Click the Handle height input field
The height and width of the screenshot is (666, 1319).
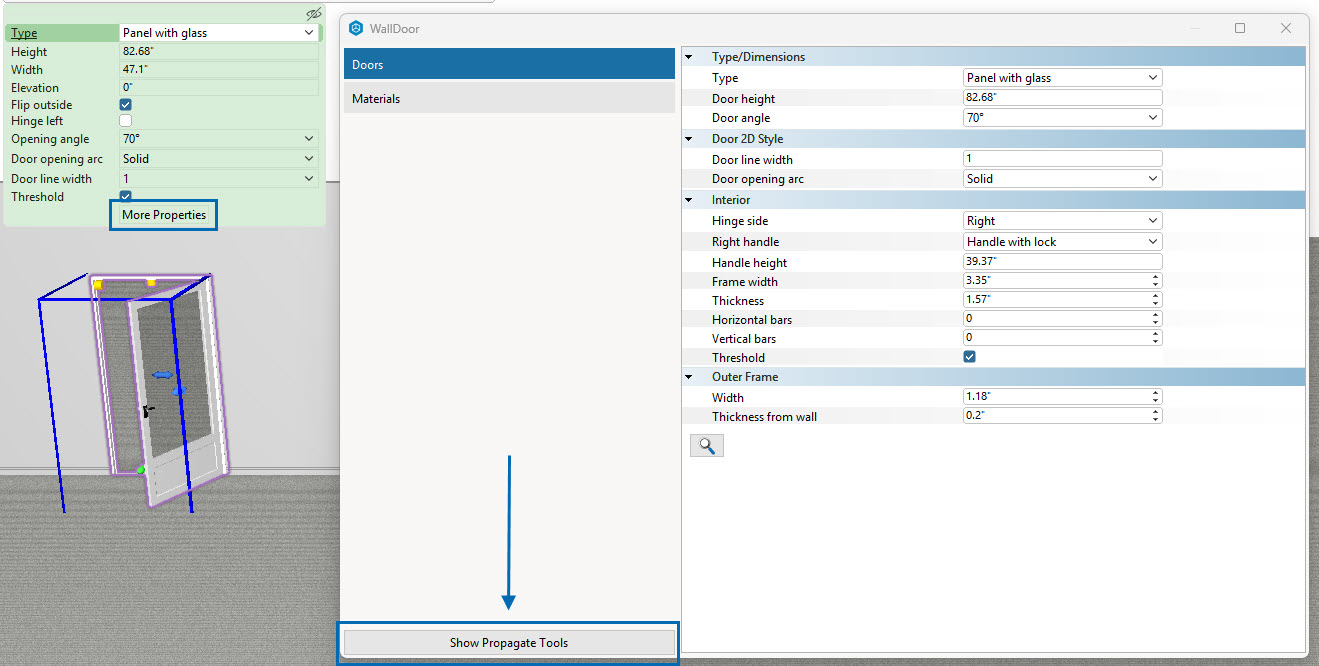tap(1063, 262)
